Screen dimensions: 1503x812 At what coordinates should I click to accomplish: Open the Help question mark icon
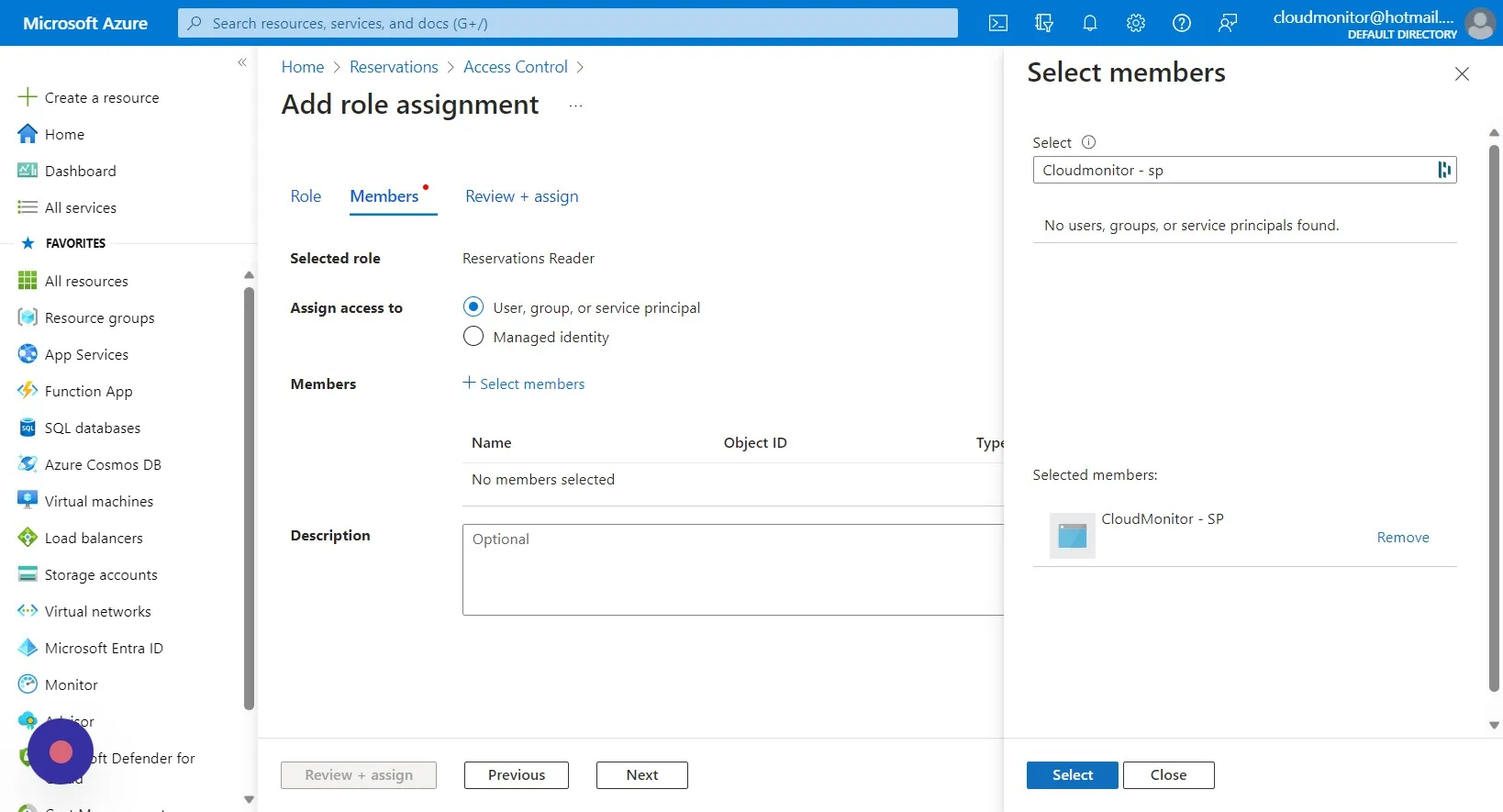coord(1182,23)
